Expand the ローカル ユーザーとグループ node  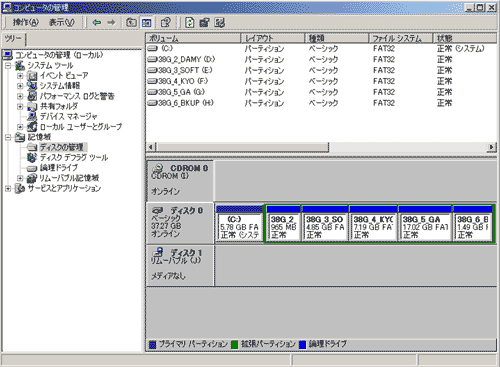[x=20, y=127]
